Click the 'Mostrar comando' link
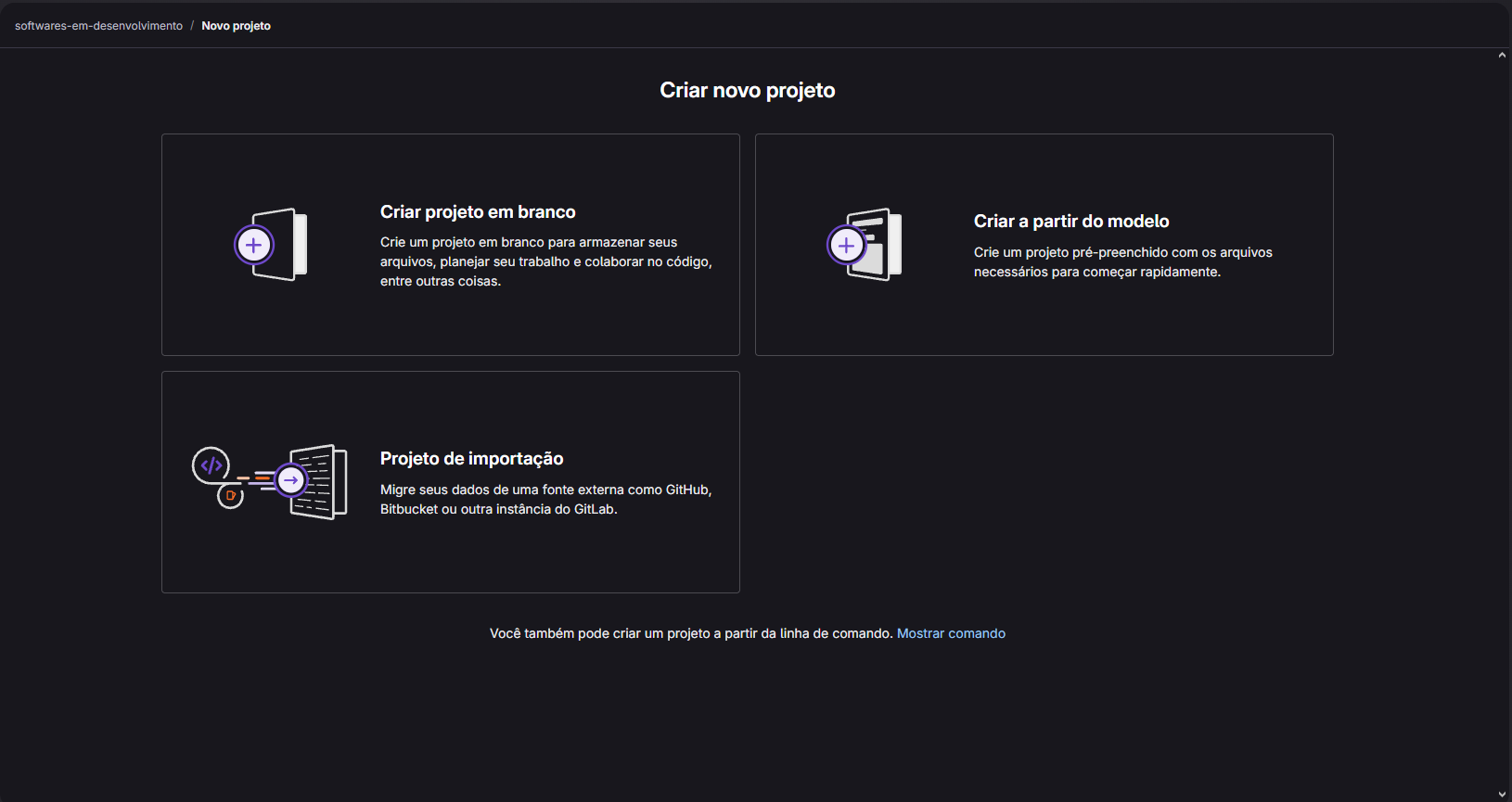 click(x=951, y=633)
